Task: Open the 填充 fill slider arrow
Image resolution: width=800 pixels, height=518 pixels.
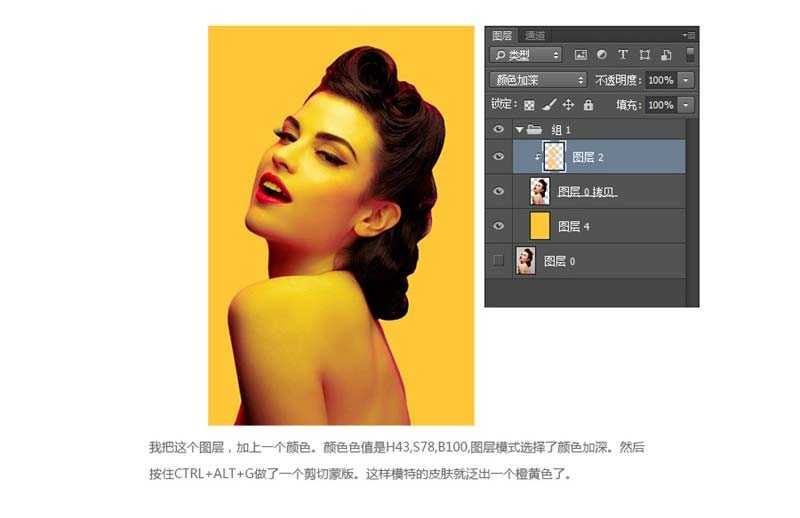Action: [686, 105]
